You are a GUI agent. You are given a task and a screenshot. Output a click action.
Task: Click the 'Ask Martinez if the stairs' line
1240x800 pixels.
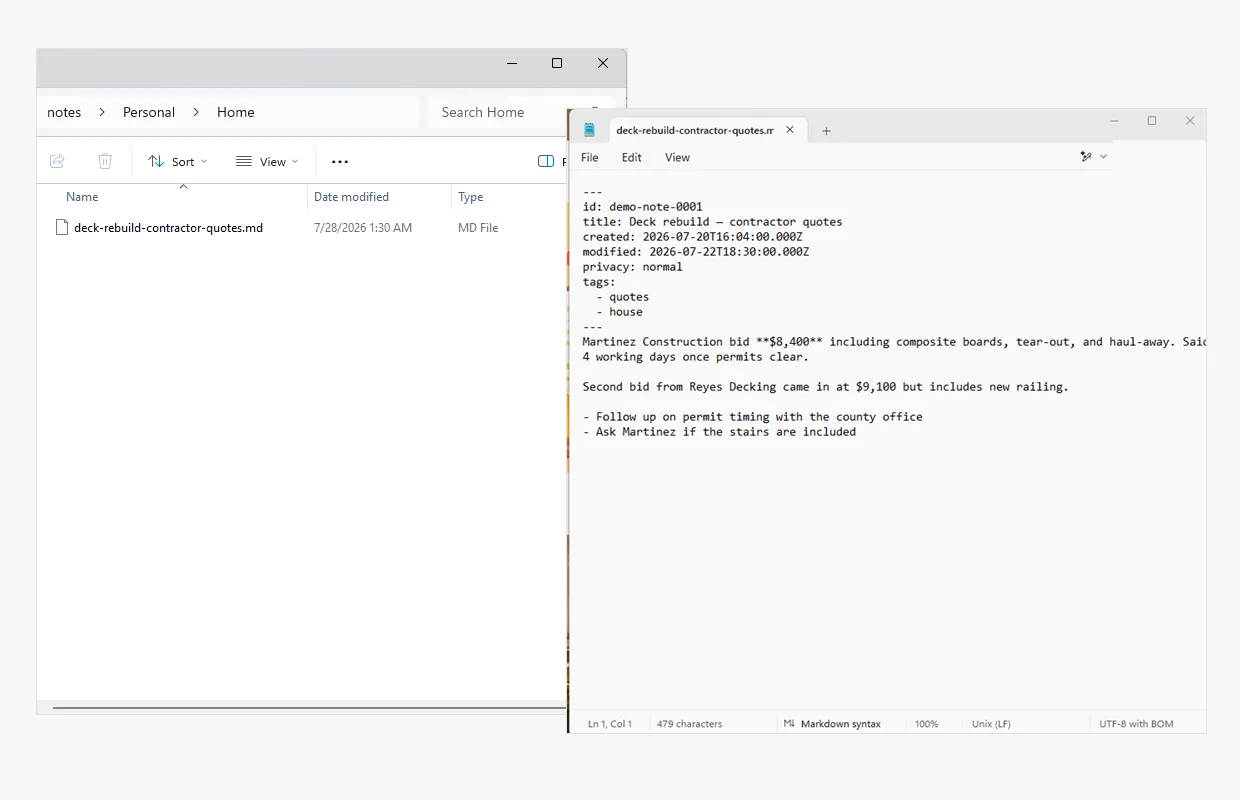tap(720, 432)
